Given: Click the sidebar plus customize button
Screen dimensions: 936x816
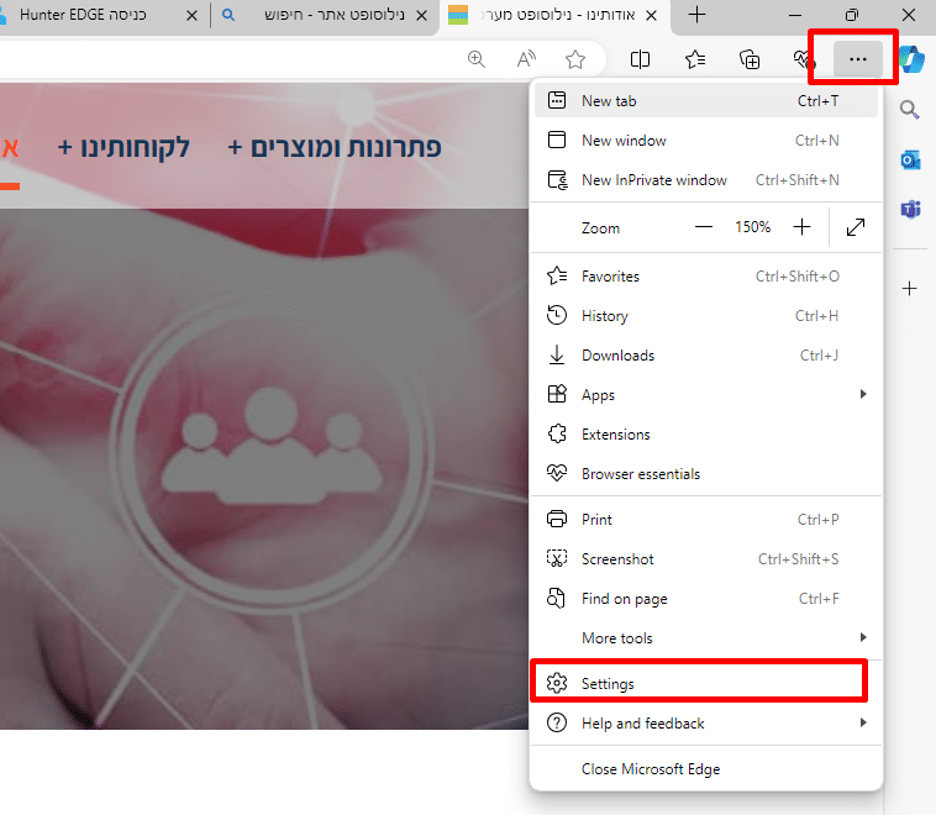Looking at the screenshot, I should pos(910,289).
